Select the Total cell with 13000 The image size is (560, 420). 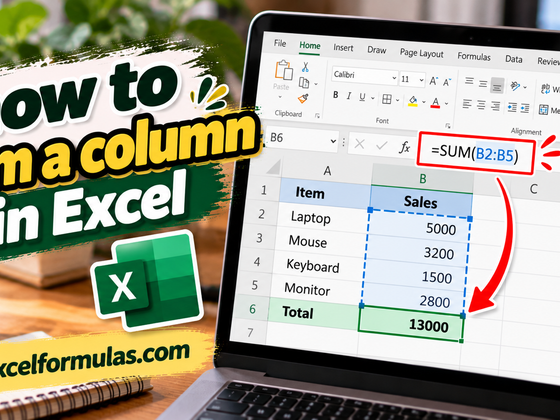411,324
